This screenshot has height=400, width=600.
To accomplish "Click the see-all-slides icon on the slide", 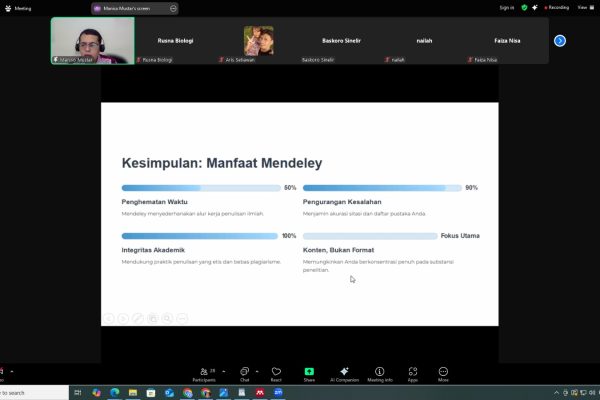I will tap(153, 318).
